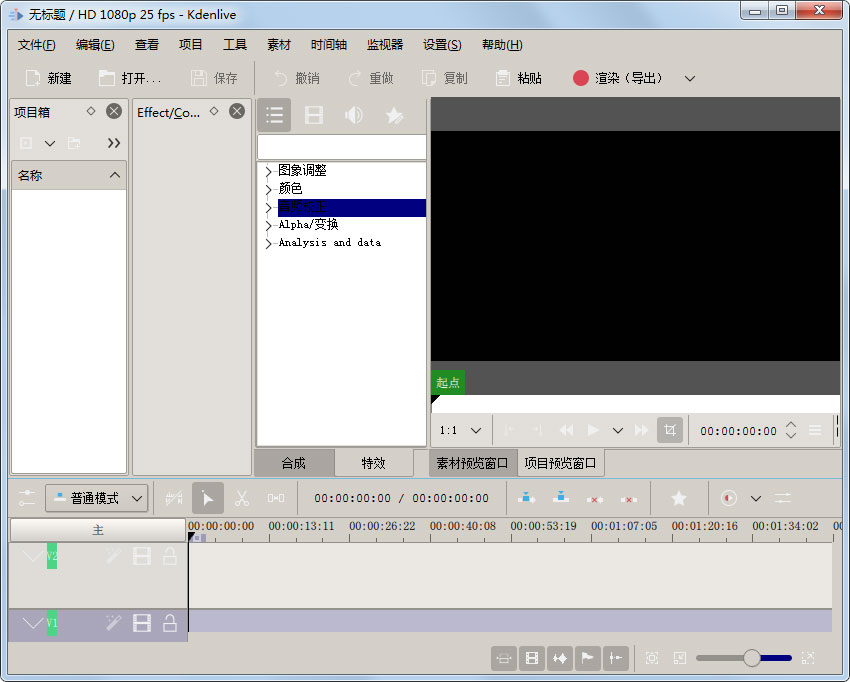Select the razor cut tool in timeline toolbar
This screenshot has height=682, width=850.
tap(242, 497)
